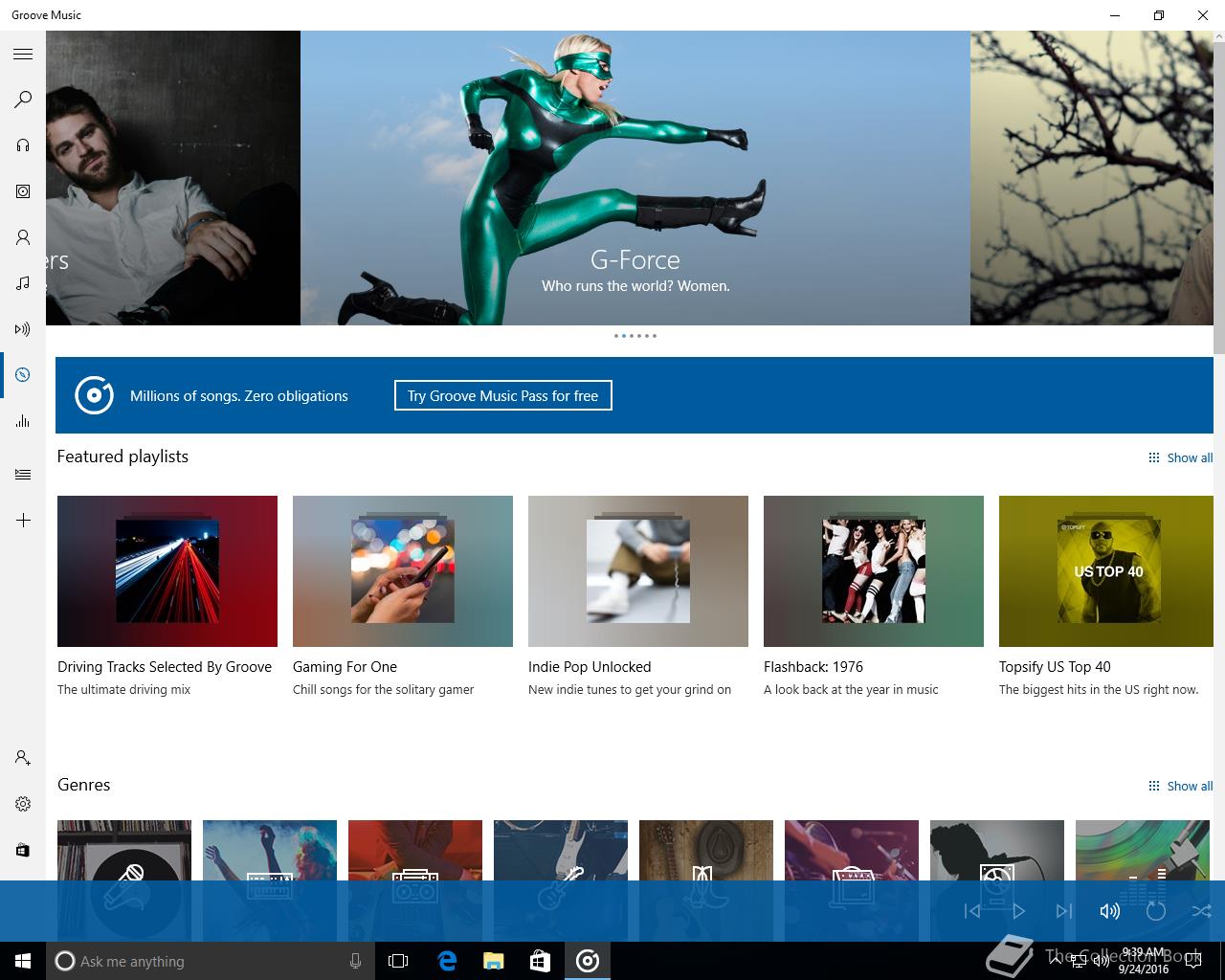
Task: Click 'Chill songs for the solitary gamer' description
Action: (x=383, y=690)
